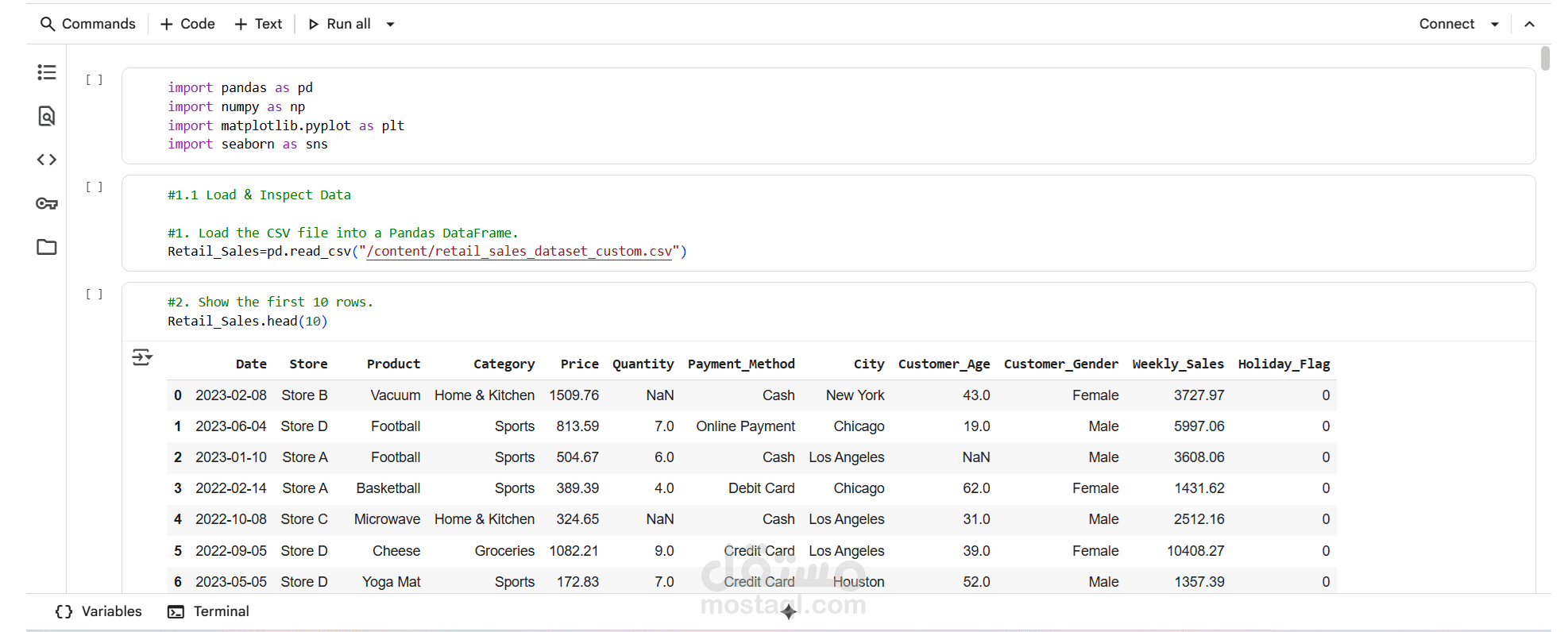Run the read_csv cell using its bracket
The height and width of the screenshot is (632, 1568).
click(x=95, y=187)
